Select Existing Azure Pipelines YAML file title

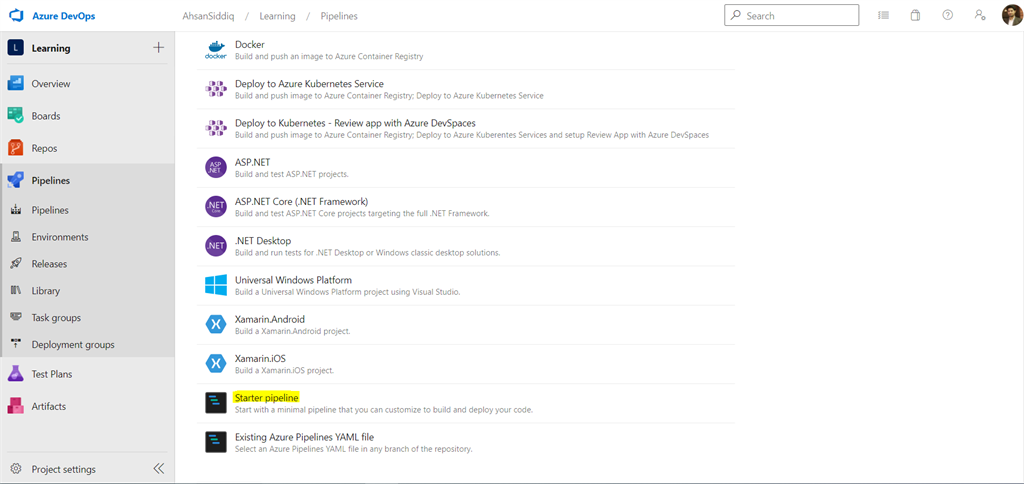[304, 436]
